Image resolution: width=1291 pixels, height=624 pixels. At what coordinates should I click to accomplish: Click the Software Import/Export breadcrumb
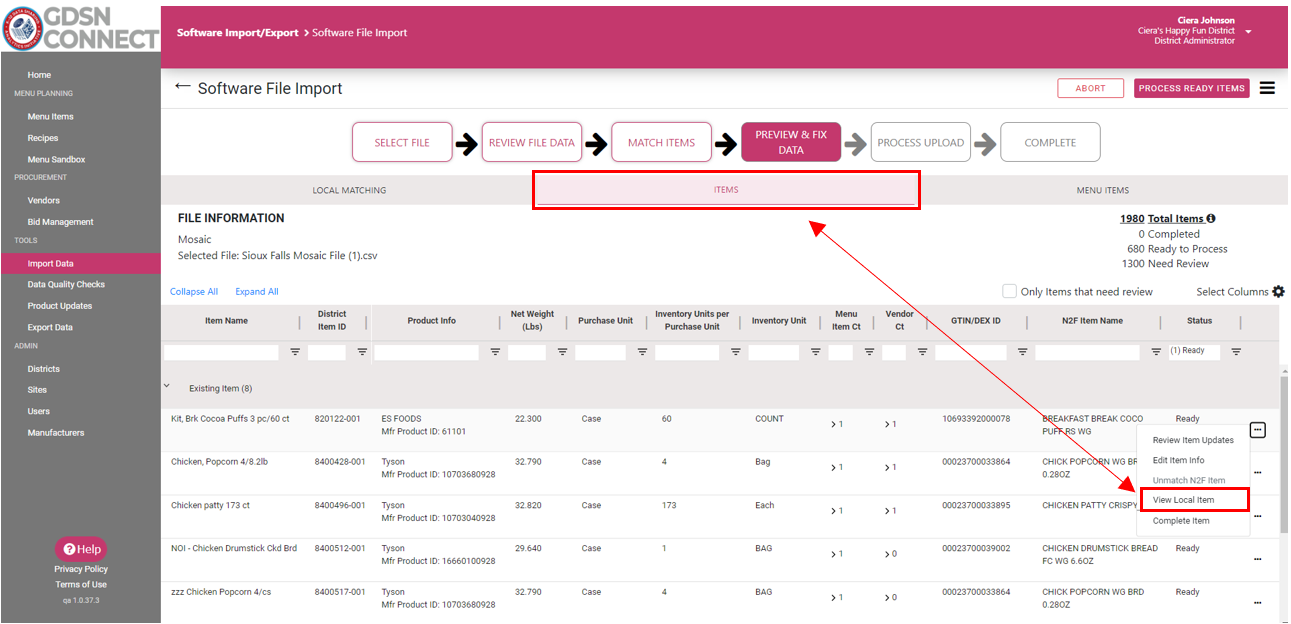(238, 33)
